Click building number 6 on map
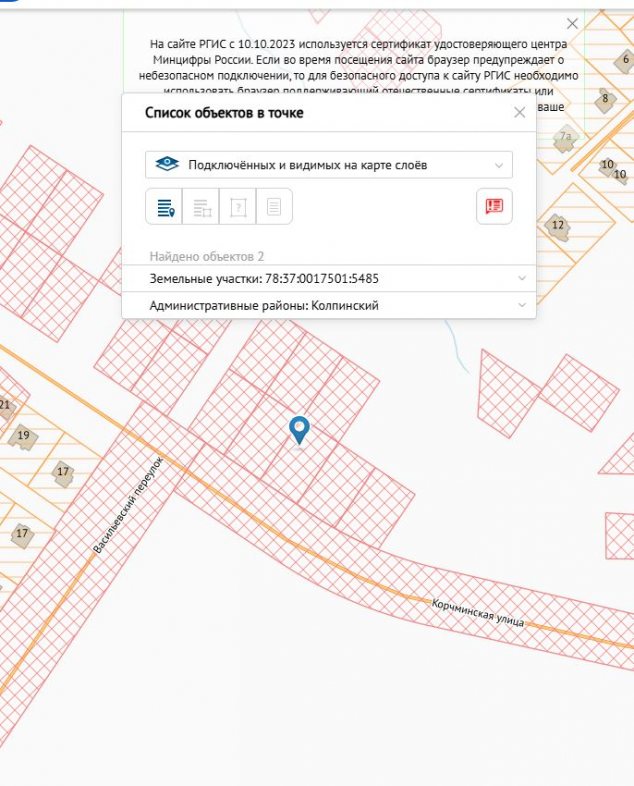The height and width of the screenshot is (786, 634). coord(625,59)
